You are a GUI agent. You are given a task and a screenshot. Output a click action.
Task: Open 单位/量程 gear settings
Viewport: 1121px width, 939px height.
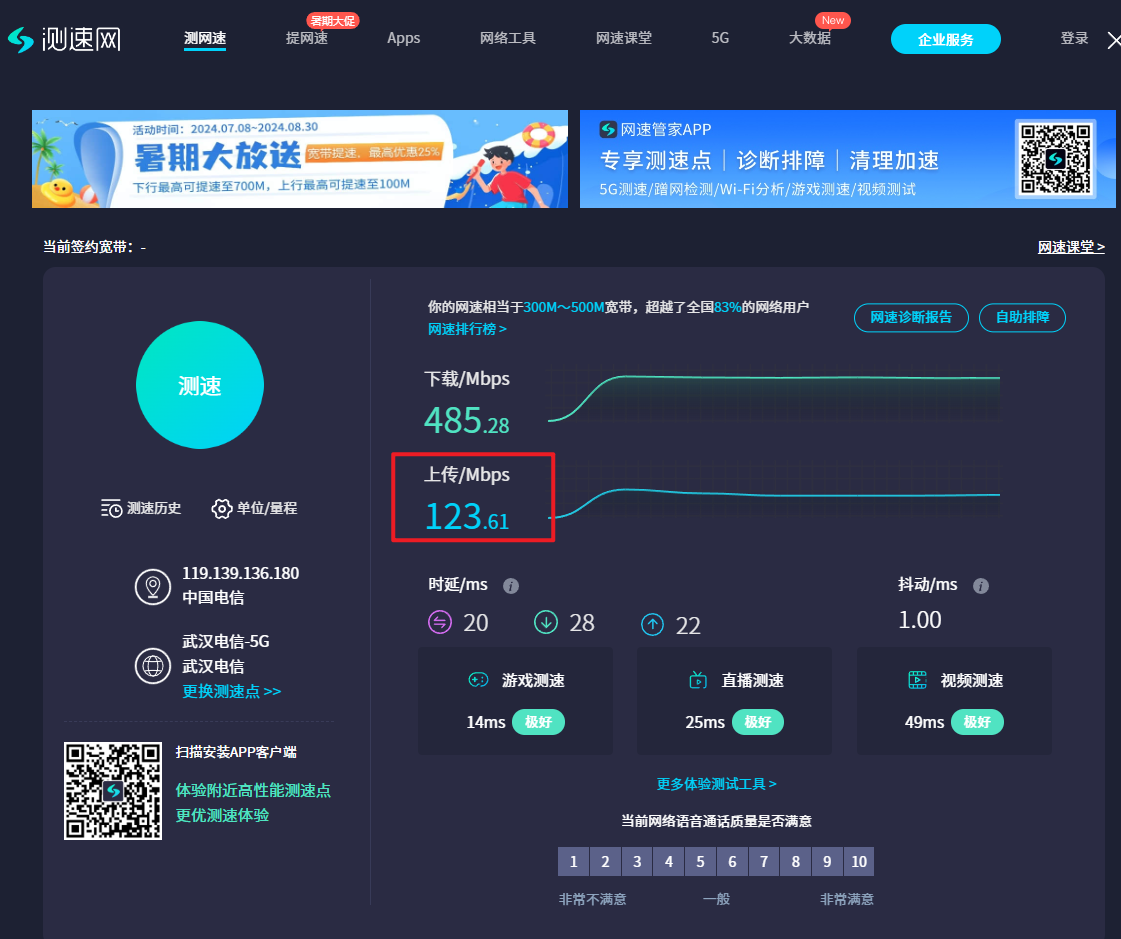(222, 508)
